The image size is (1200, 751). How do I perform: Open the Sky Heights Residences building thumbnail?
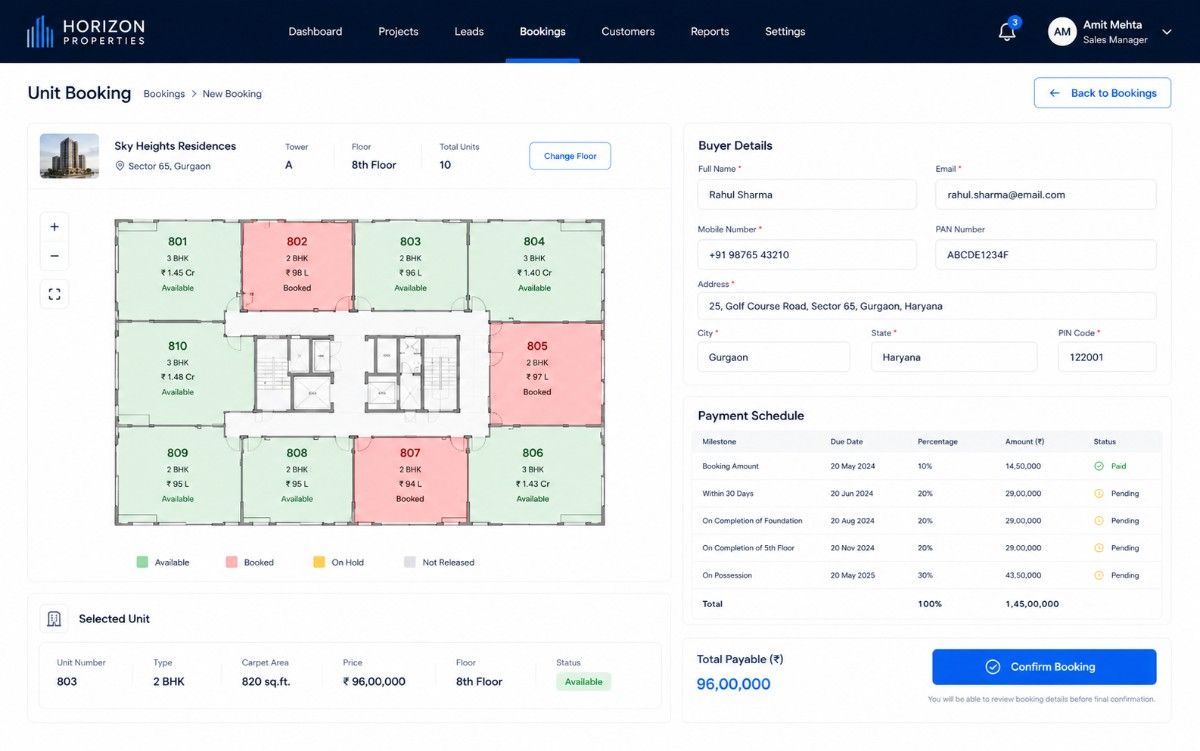(x=69, y=156)
